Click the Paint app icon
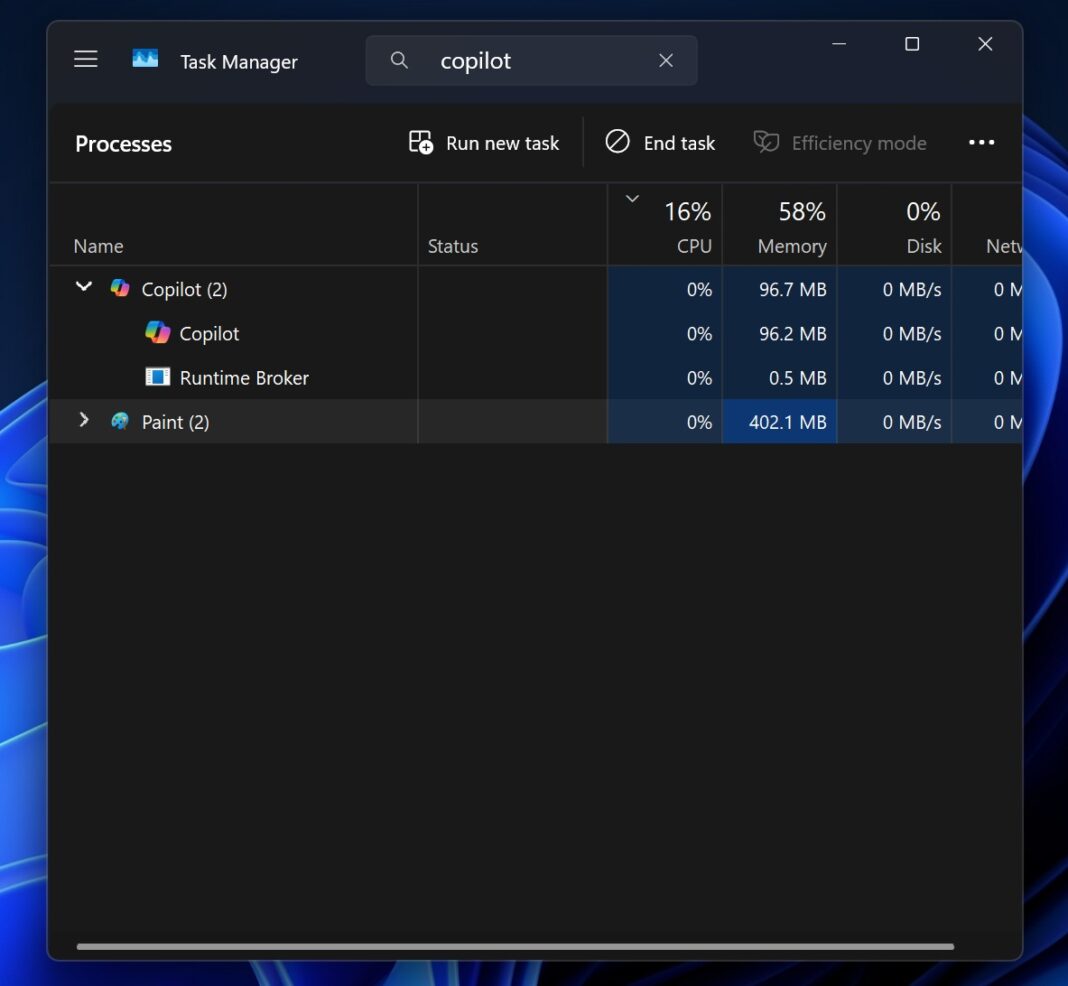 [119, 421]
